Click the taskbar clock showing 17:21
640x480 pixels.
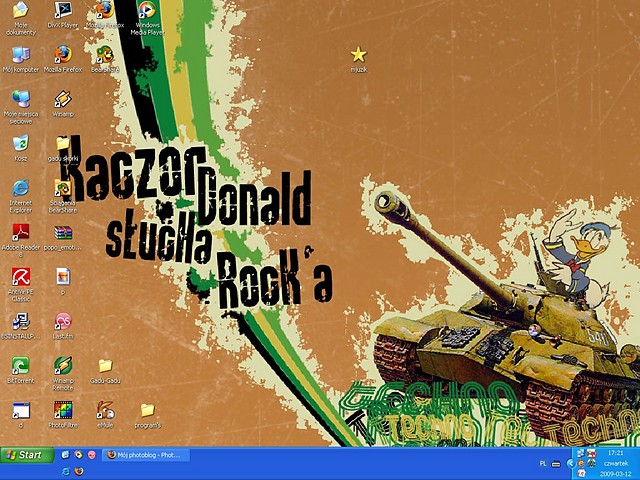[x=616, y=453]
